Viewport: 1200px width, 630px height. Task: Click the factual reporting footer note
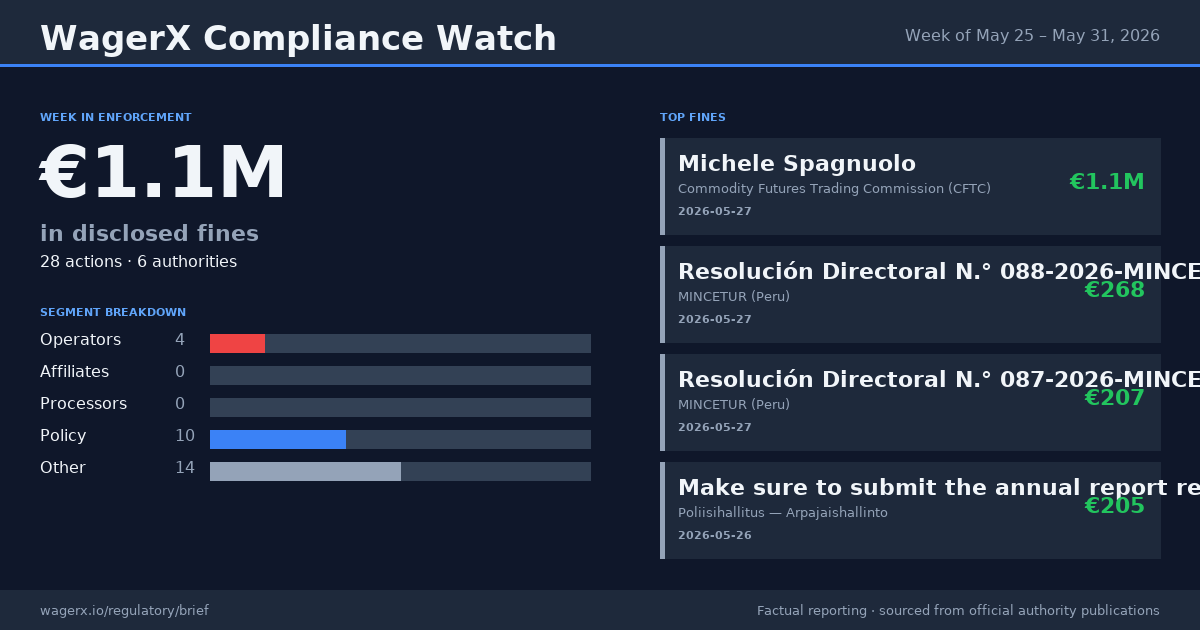click(958, 611)
